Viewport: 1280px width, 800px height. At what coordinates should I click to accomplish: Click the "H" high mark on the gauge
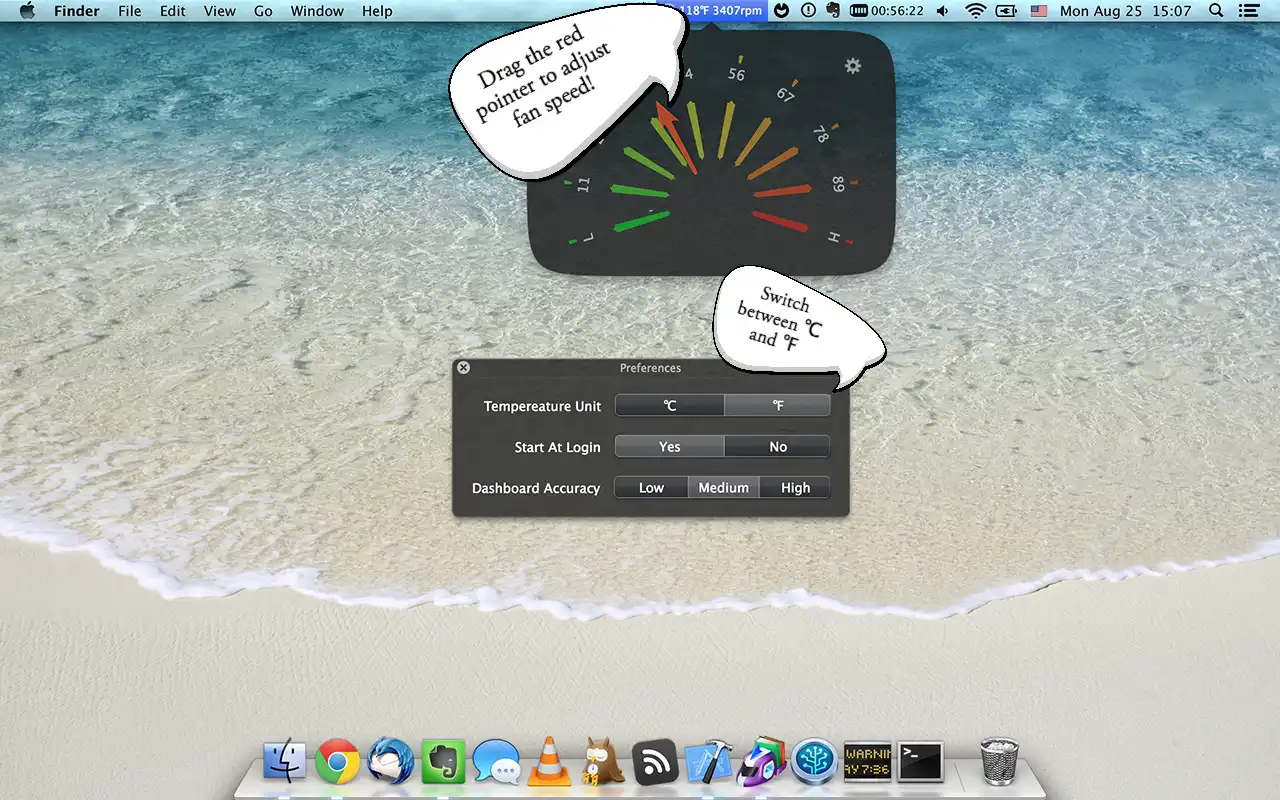click(833, 237)
